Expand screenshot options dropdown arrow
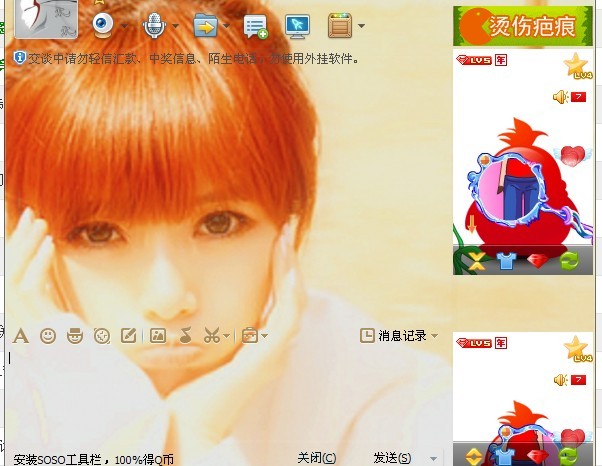 [x=227, y=336]
